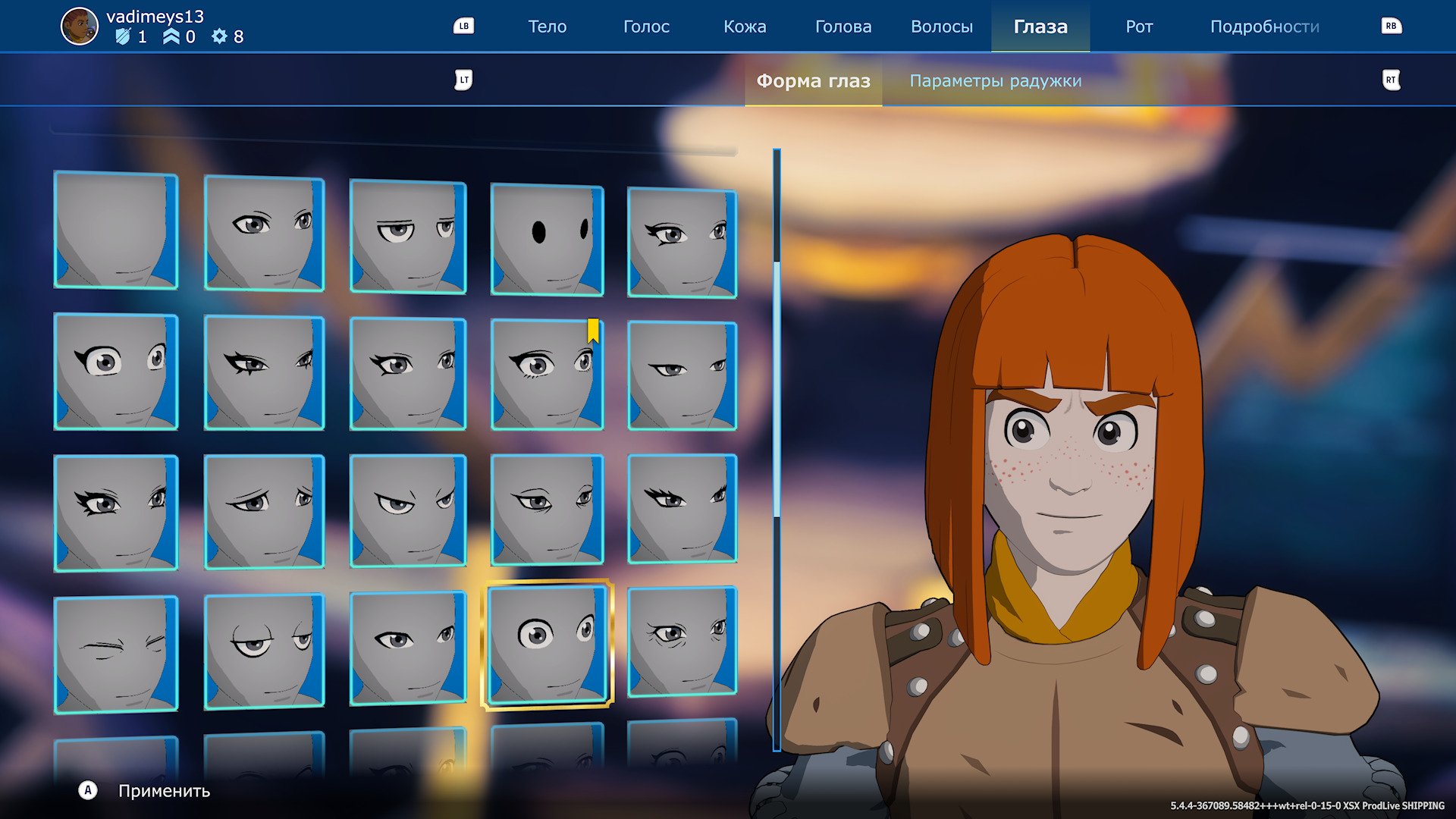The image size is (1456, 819).
Task: Select the no-eyes blank face thumbnail
Action: [x=115, y=230]
